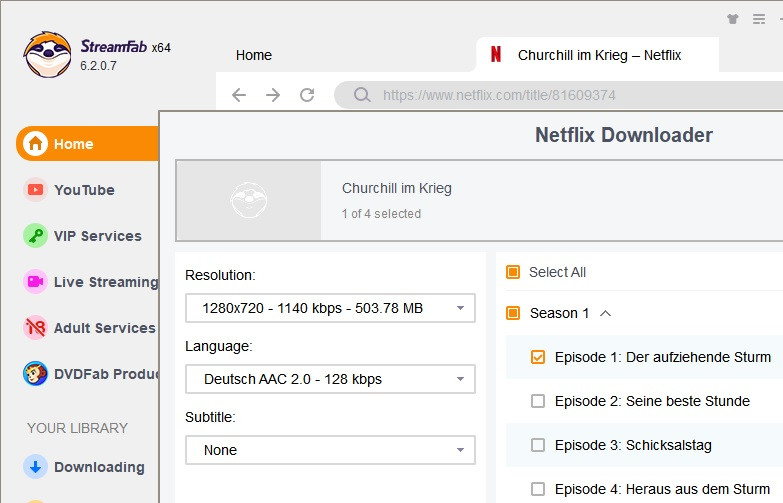Collapse Season 1 with the chevron

pos(605,313)
